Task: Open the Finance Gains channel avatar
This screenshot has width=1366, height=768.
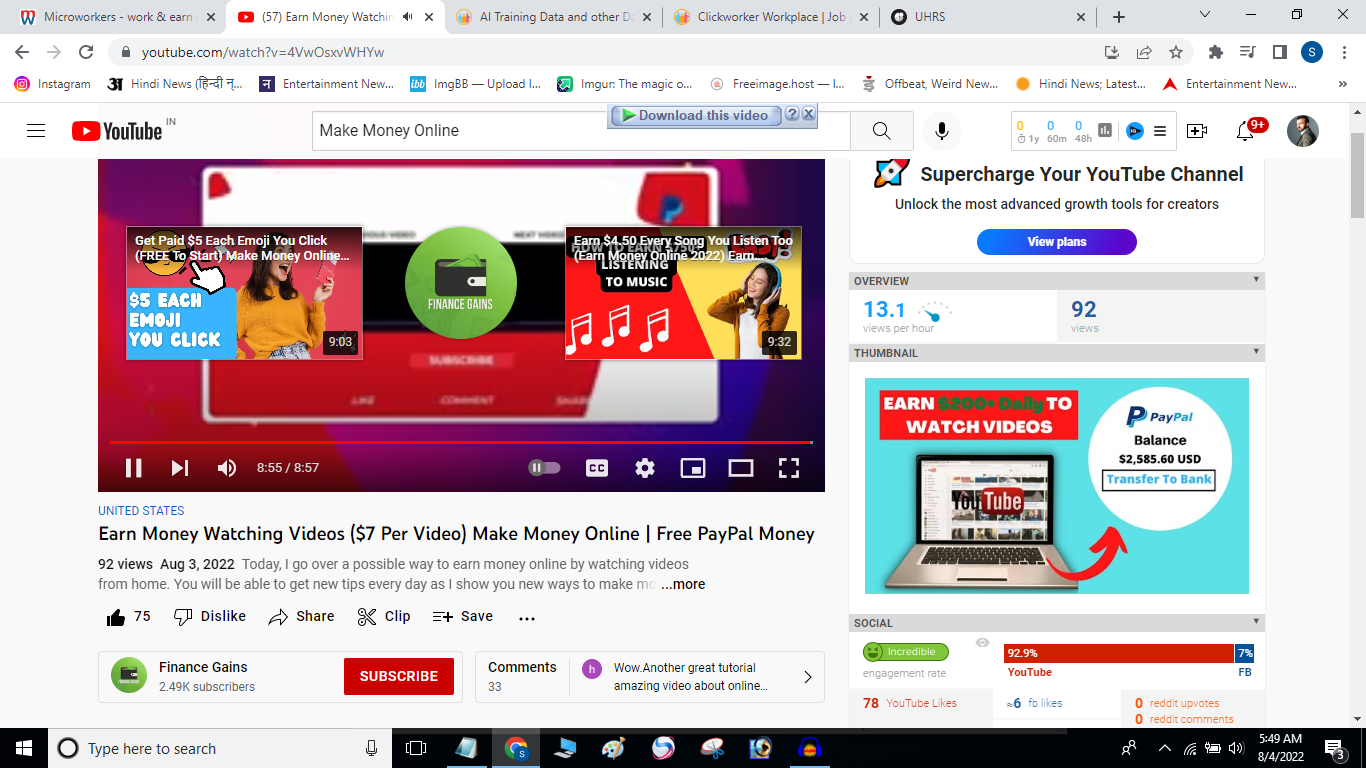Action: (x=129, y=675)
